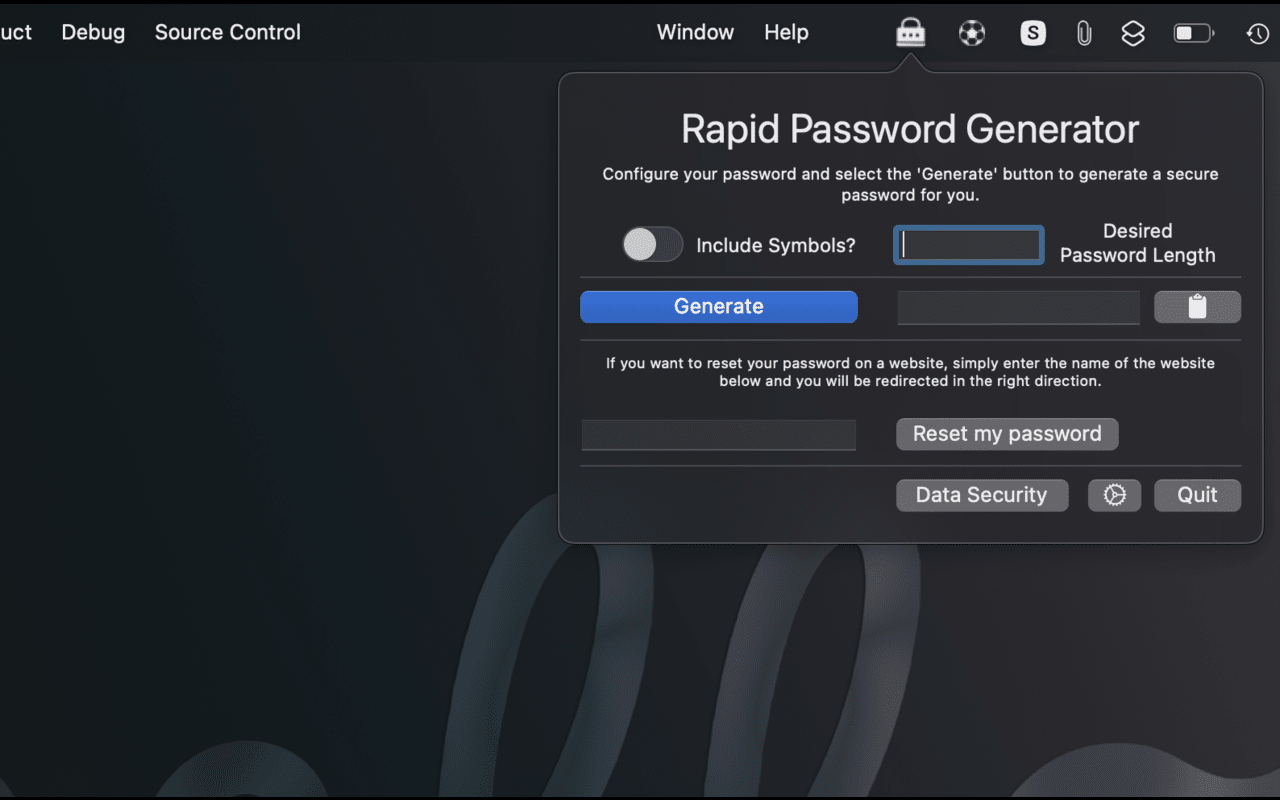
Task: Open the Help menu
Action: 786,32
